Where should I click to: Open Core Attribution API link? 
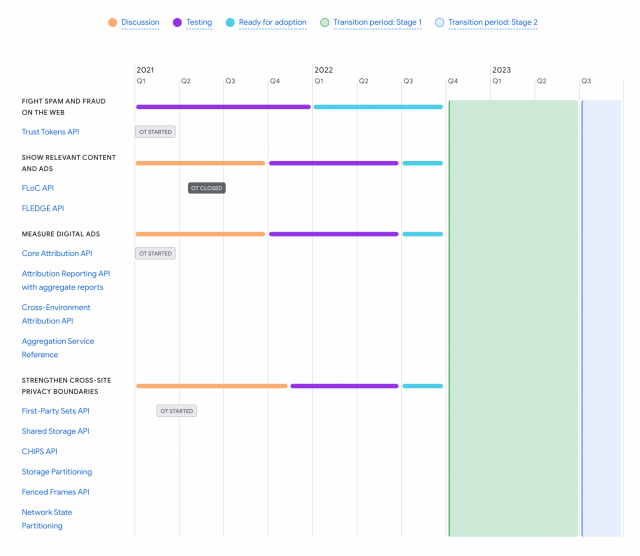[57, 253]
